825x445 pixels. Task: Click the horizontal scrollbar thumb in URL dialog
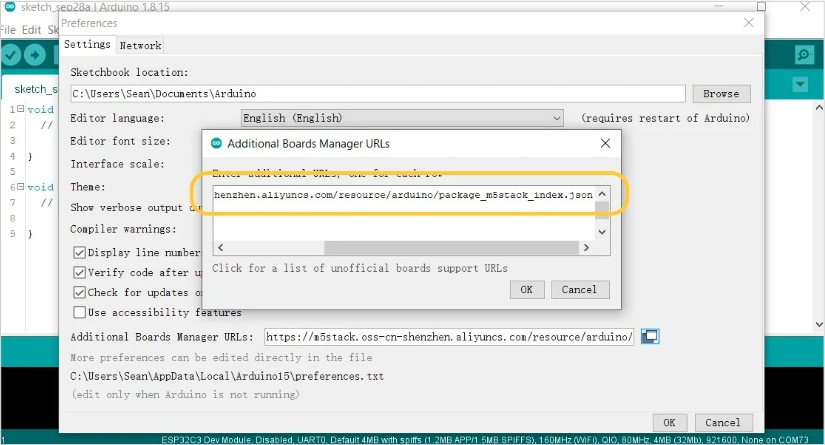[451, 248]
